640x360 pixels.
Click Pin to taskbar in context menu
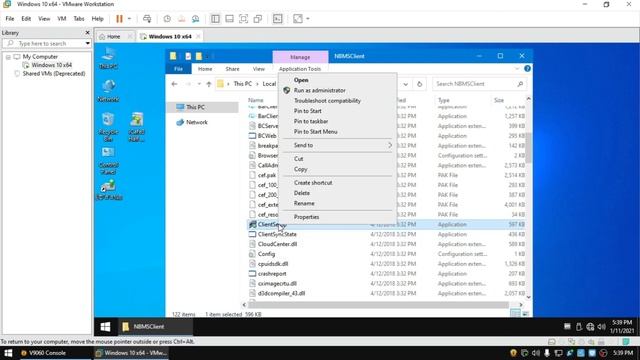point(311,121)
